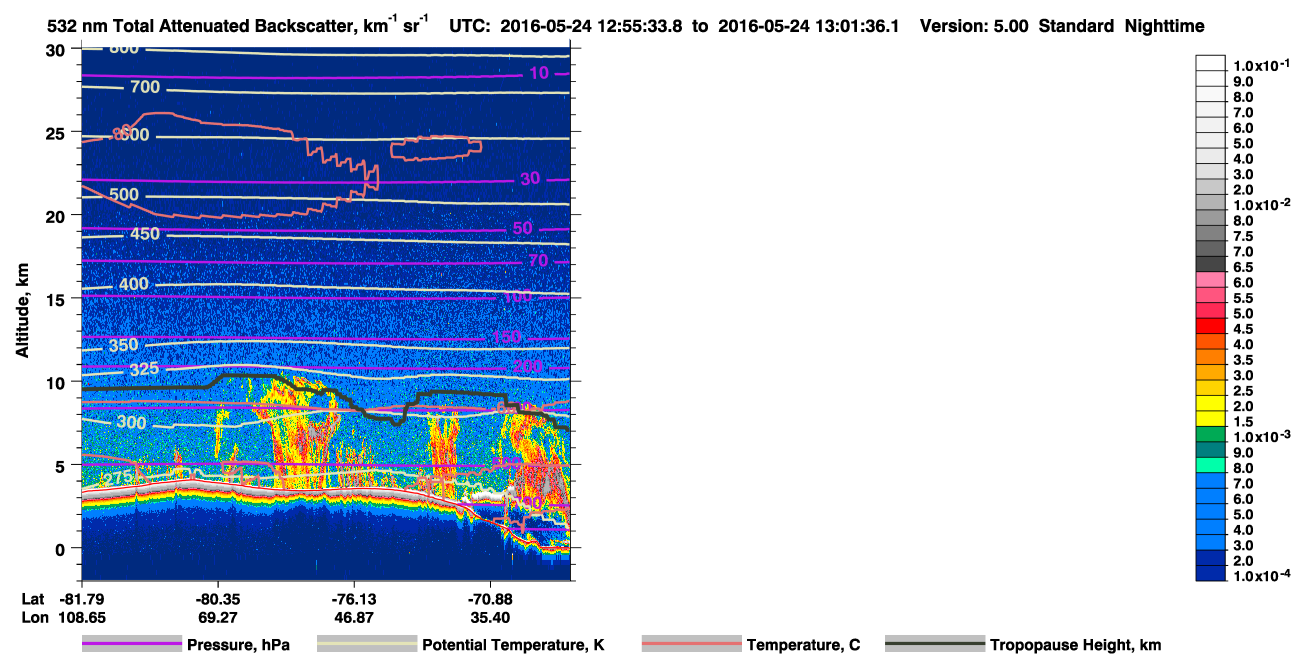The image size is (1300, 667).
Task: Click the colorbar label "1.0x10-3"
Action: pyautogui.click(x=1261, y=437)
